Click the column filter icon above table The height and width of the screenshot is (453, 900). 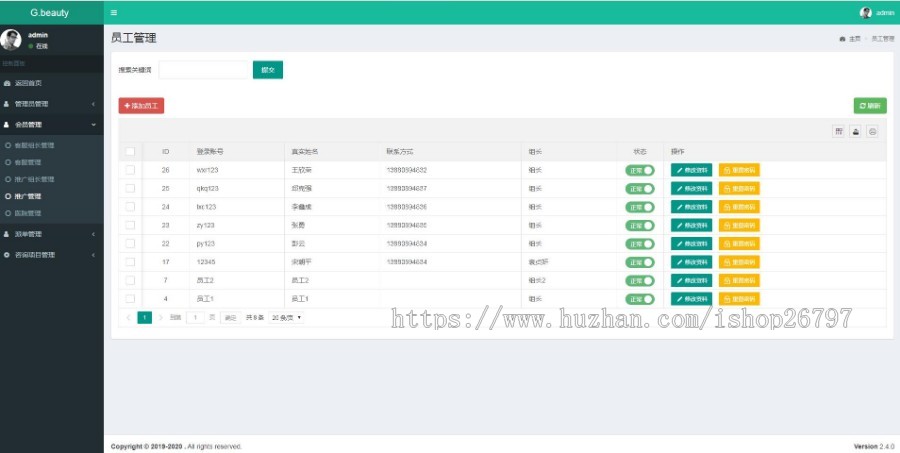[839, 131]
